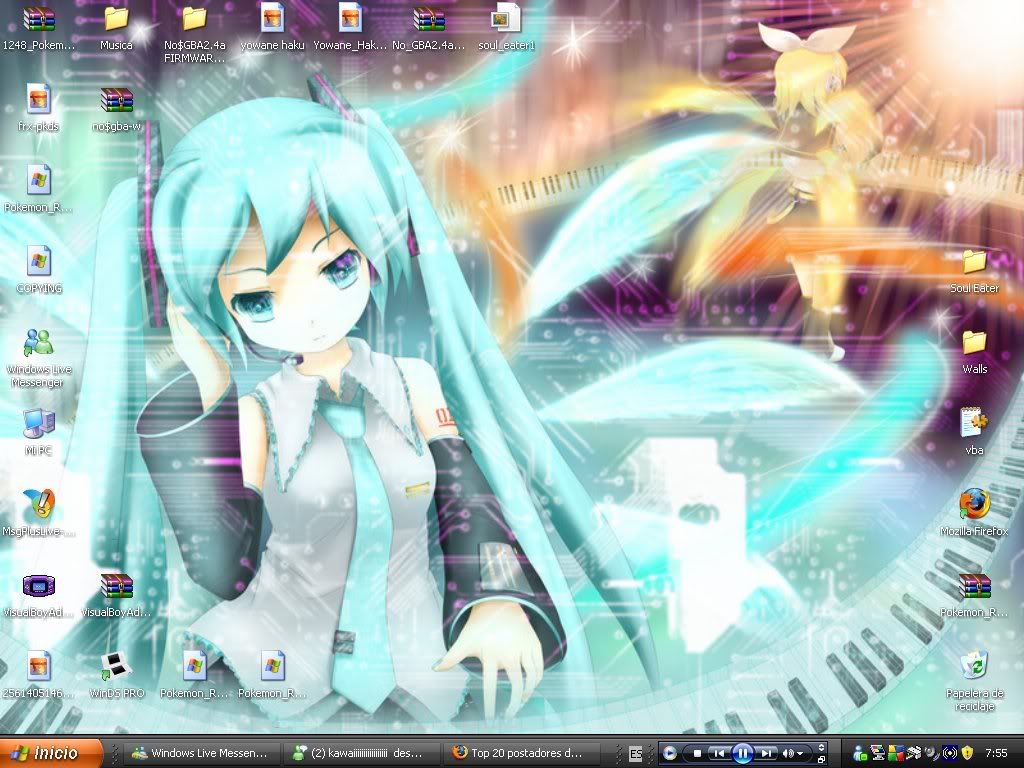Click the monitor display icon in tray
The width and height of the screenshot is (1024, 768).
click(878, 754)
